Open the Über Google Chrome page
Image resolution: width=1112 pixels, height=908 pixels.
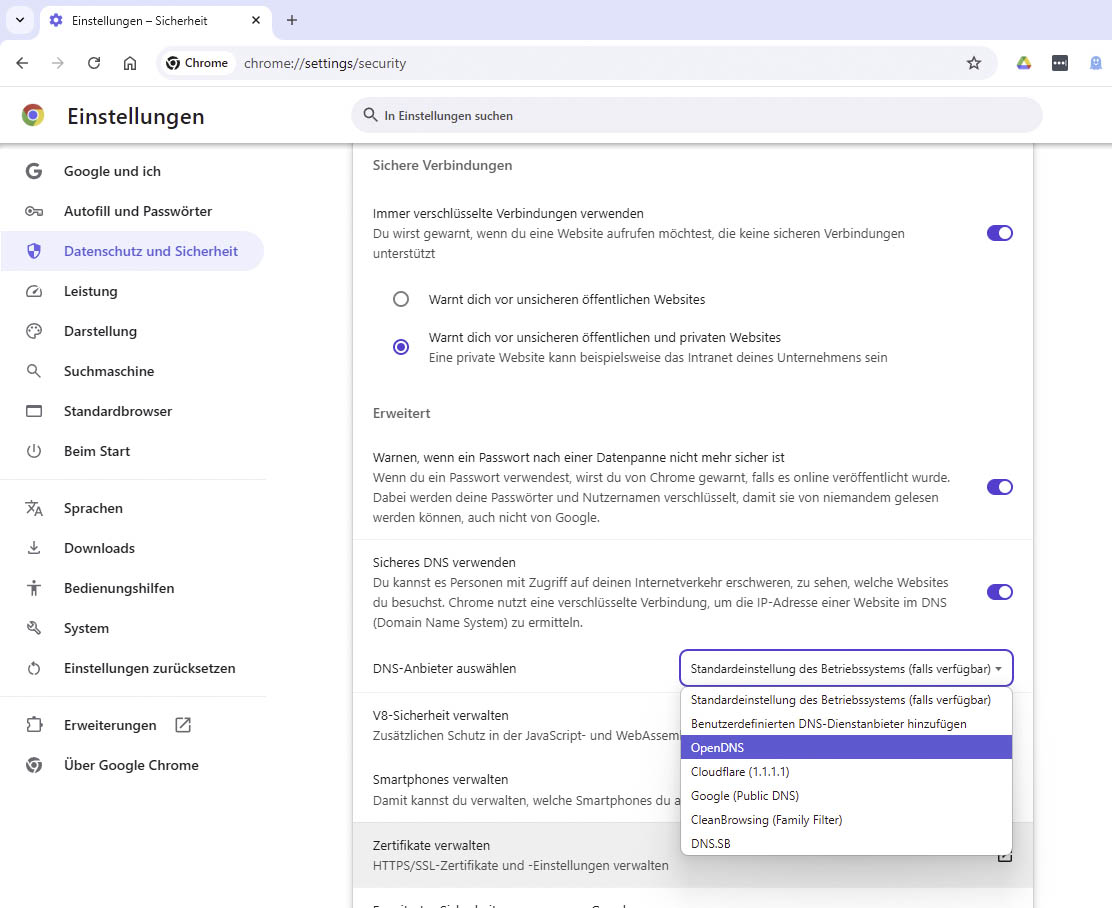click(x=130, y=765)
